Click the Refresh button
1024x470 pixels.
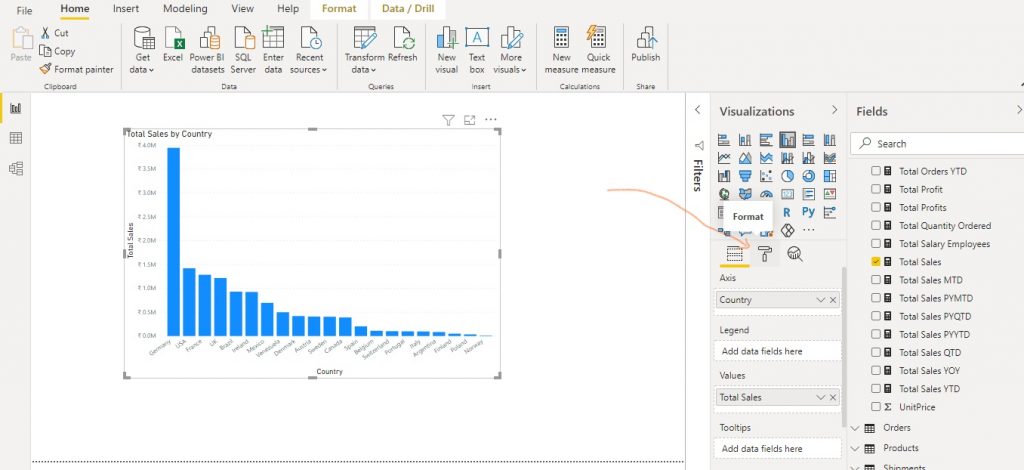(403, 44)
